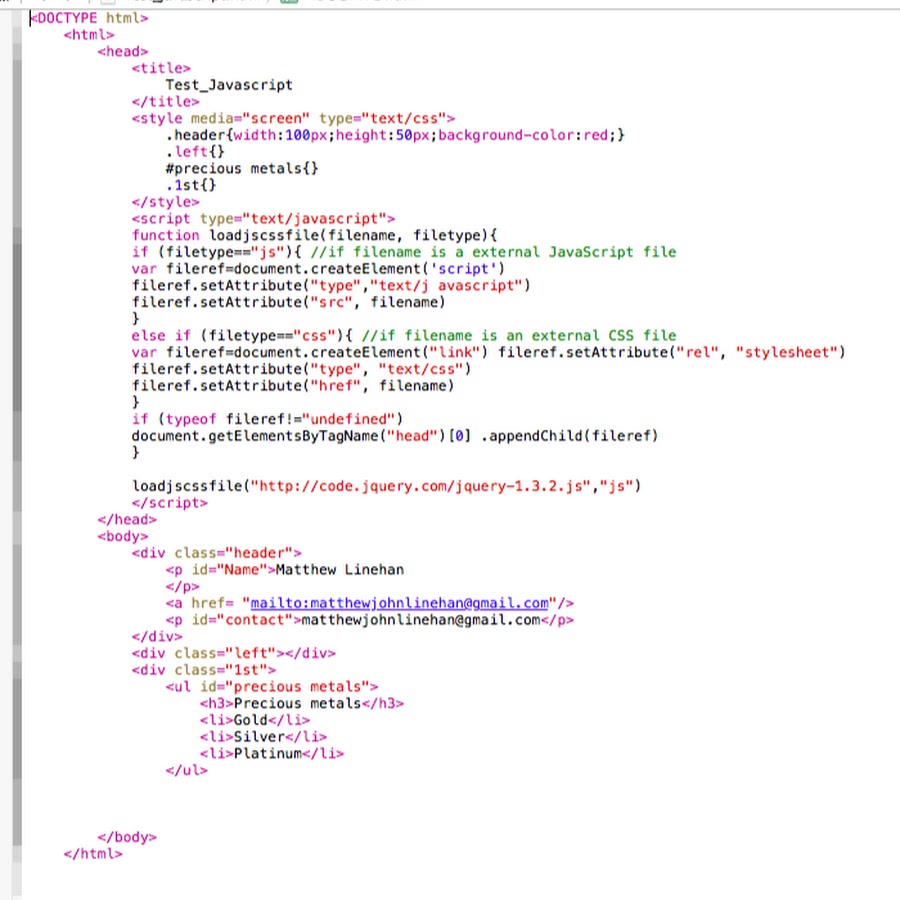Click the "stylesheet" string value
Image resolution: width=900 pixels, height=900 pixels.
pyautogui.click(x=786, y=352)
